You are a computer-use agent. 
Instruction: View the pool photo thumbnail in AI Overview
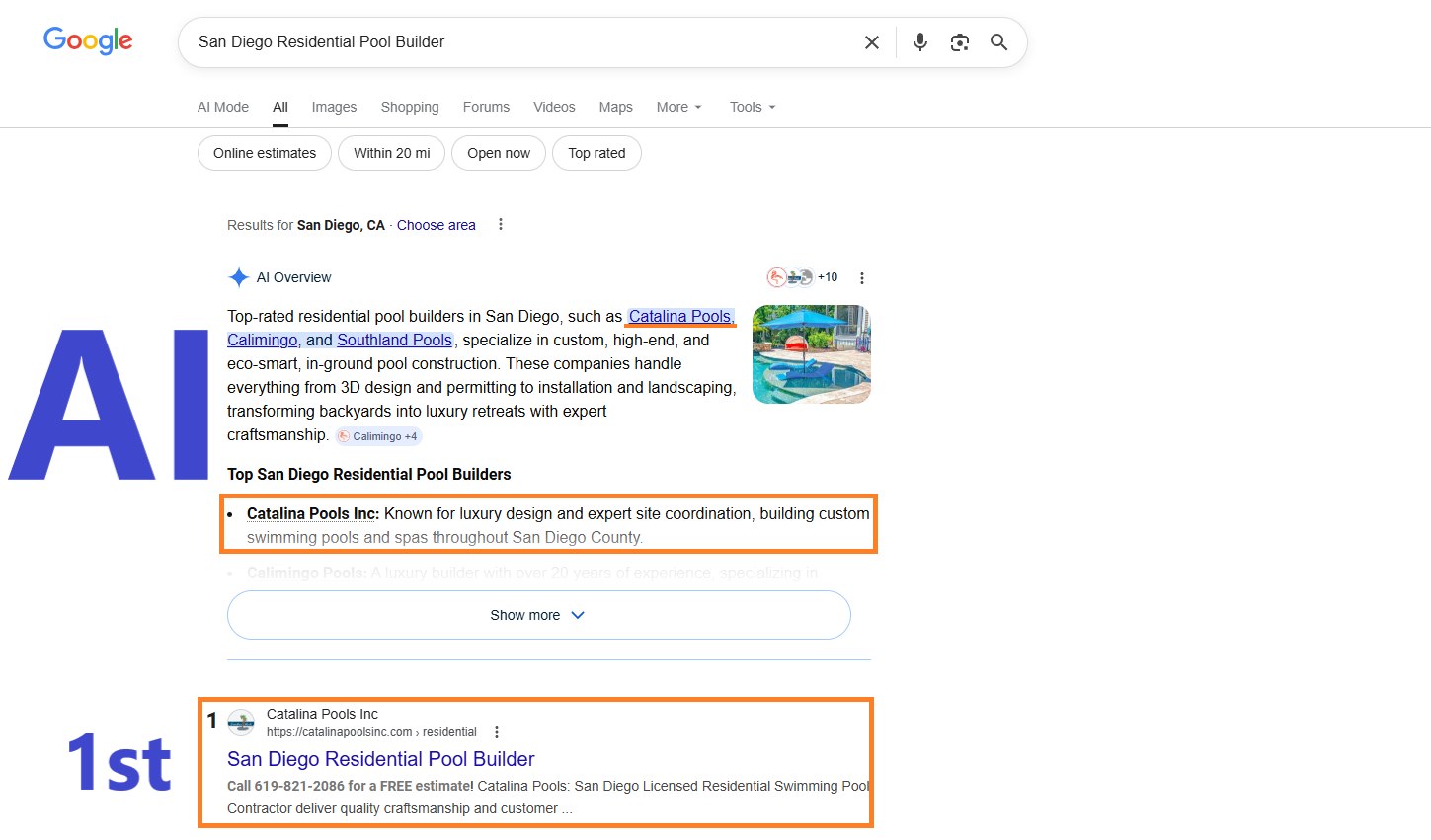click(x=812, y=354)
